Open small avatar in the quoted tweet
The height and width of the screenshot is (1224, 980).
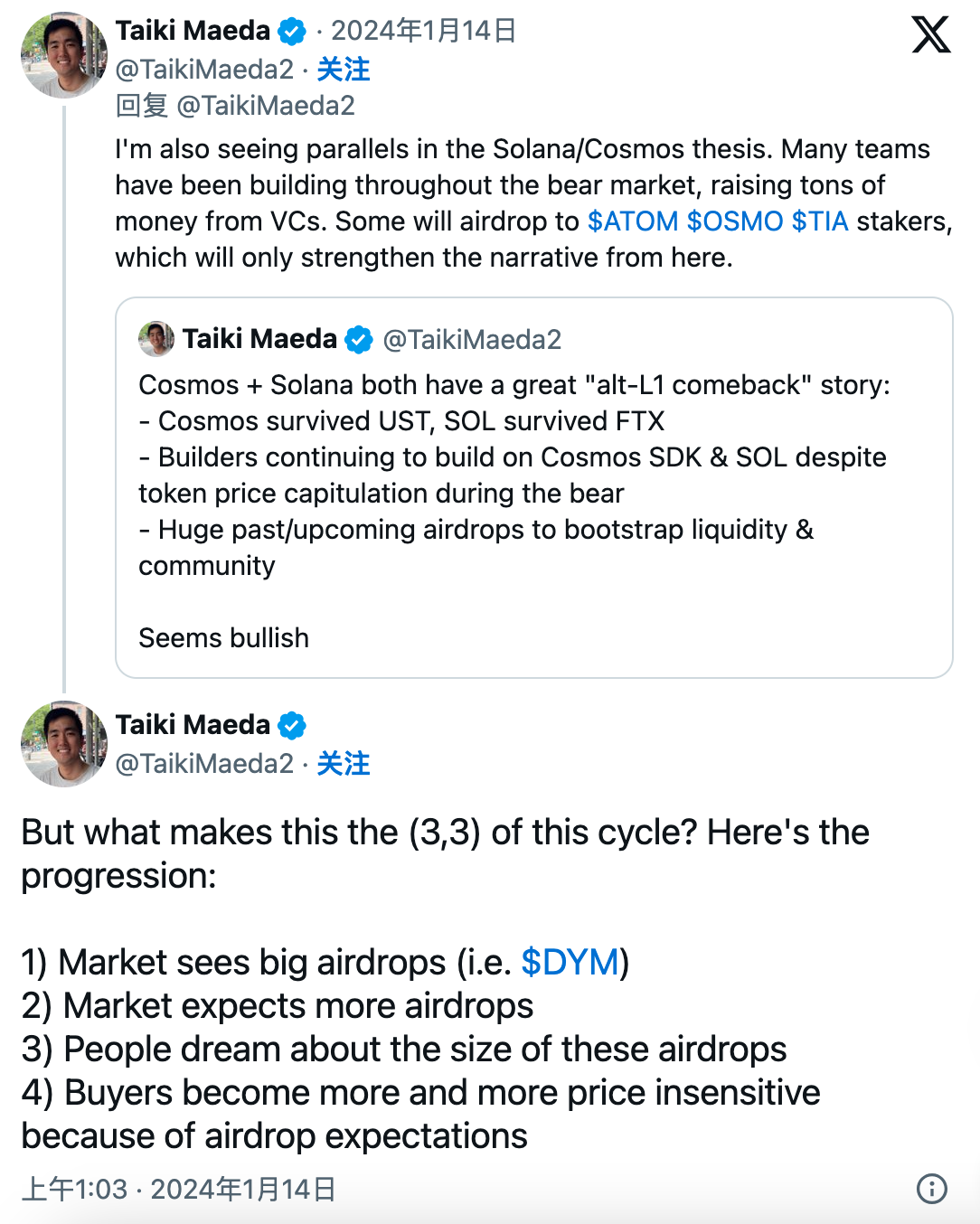pyautogui.click(x=156, y=339)
